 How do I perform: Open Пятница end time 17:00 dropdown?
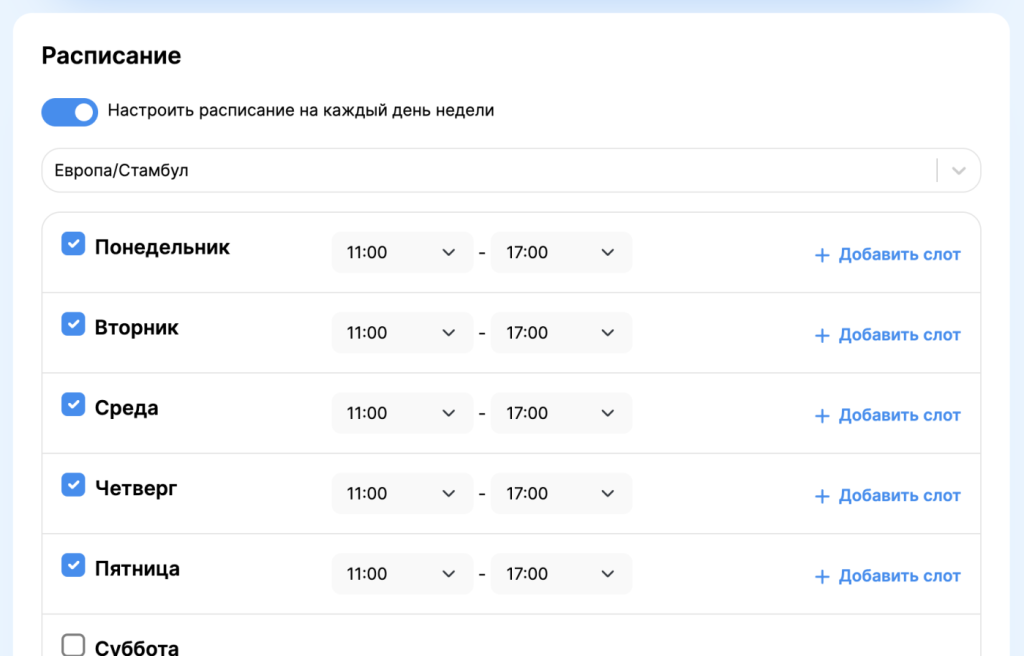(x=561, y=574)
